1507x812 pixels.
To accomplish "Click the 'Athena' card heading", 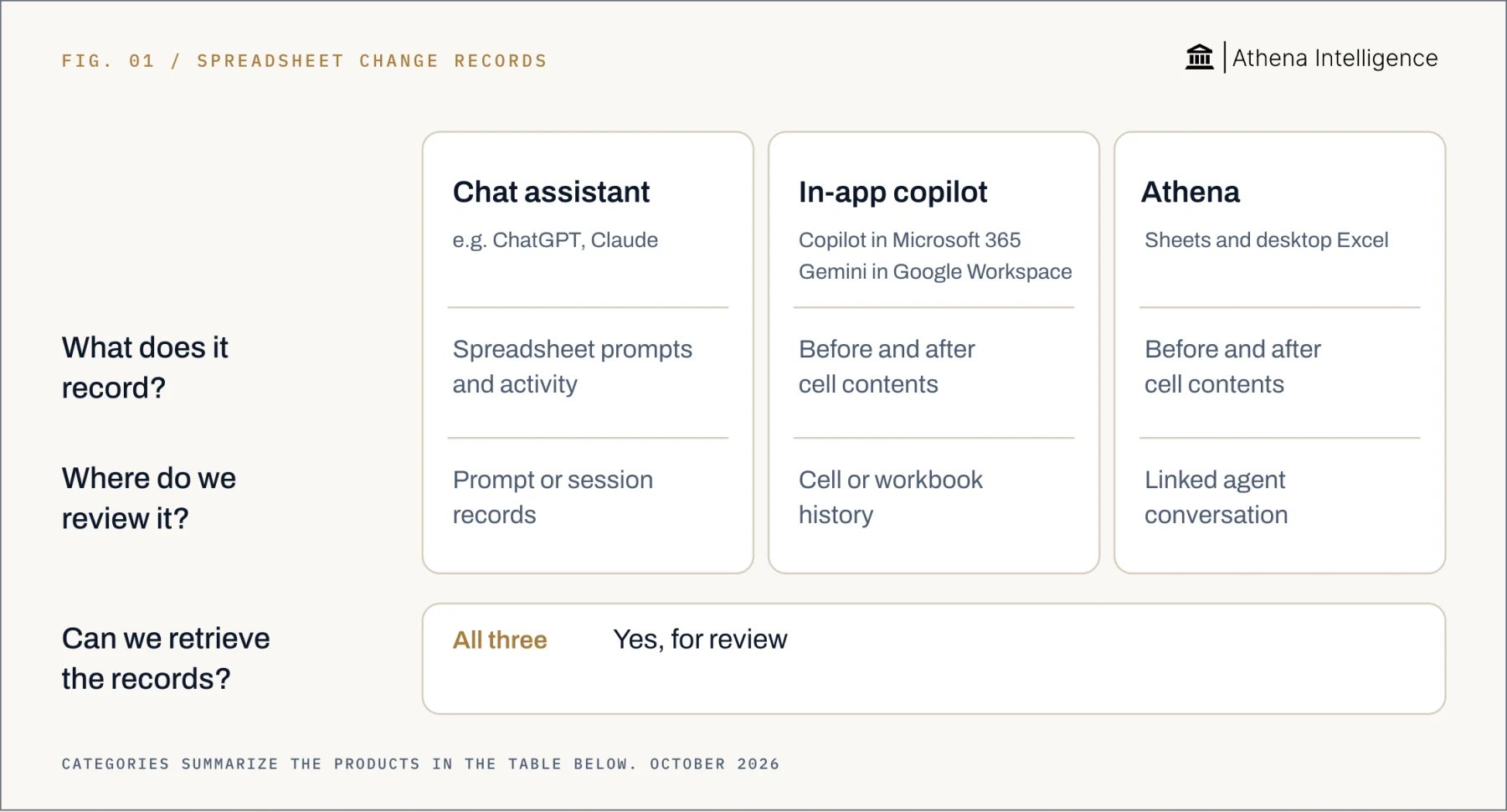I will pyautogui.click(x=1190, y=192).
